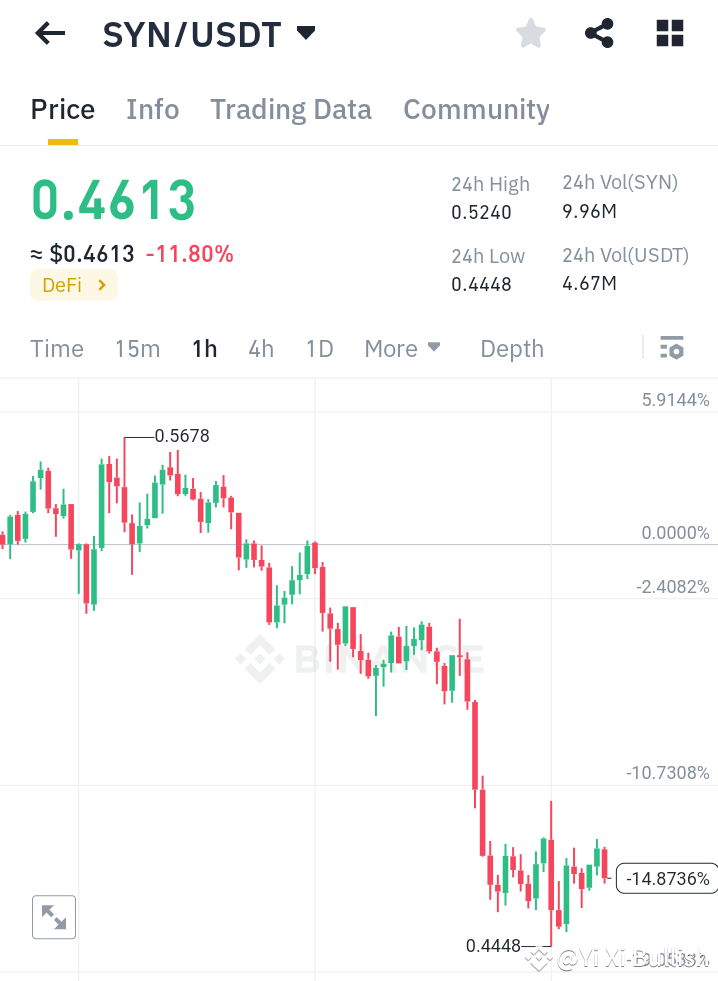The height and width of the screenshot is (981, 718).
Task: Open chart style settings icon beside Depth
Action: click(x=672, y=348)
